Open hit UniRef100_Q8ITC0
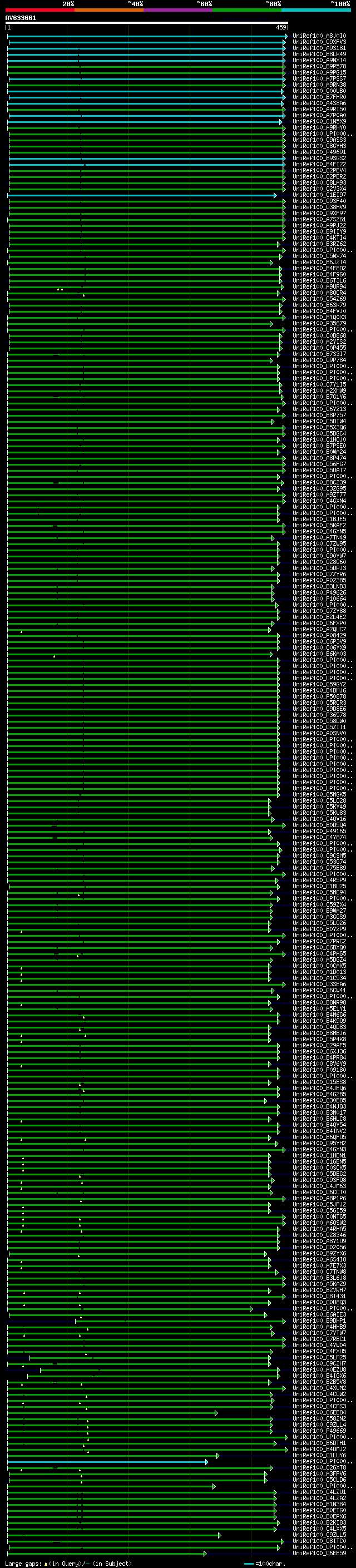Screen dimensions: 356x1568 [x=319, y=1541]
